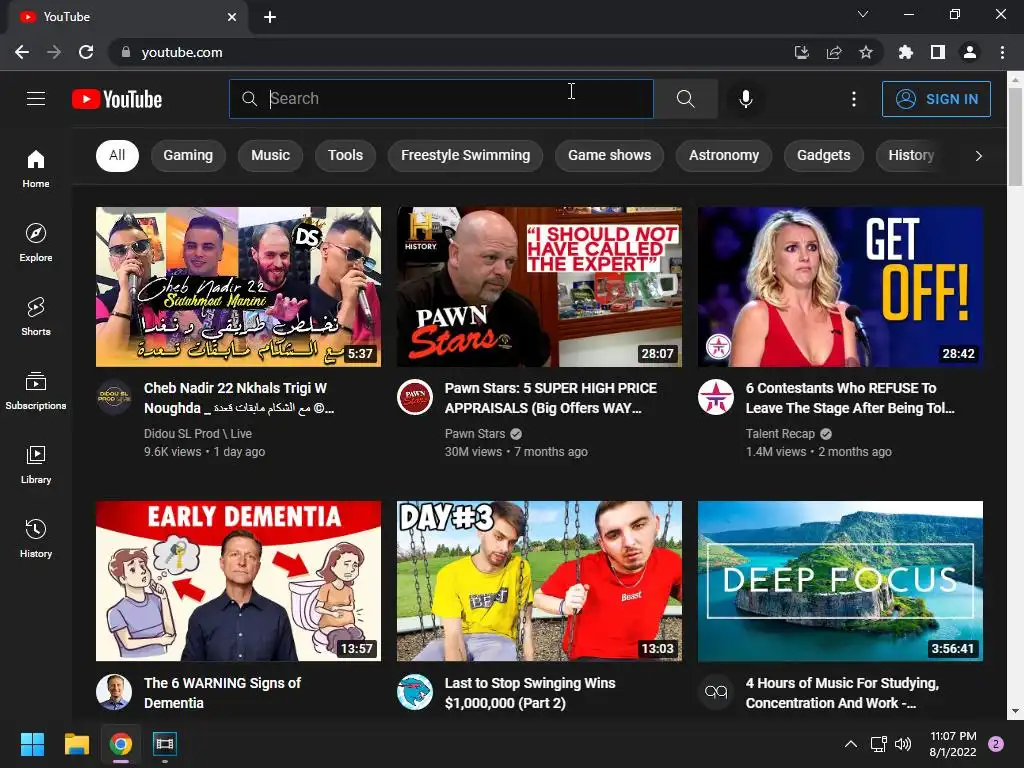The width and height of the screenshot is (1024, 768).
Task: Click the YouTube logo
Action: pyautogui.click(x=117, y=99)
